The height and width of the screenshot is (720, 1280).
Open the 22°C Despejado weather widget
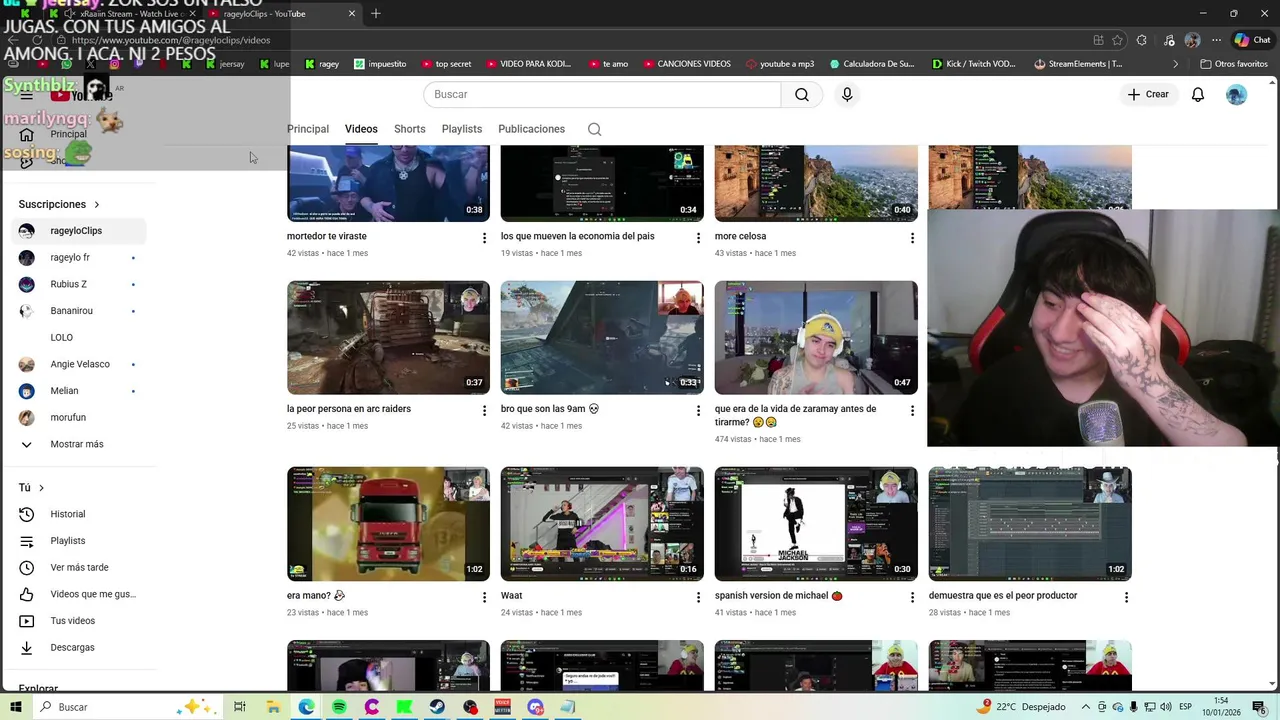(1022, 707)
